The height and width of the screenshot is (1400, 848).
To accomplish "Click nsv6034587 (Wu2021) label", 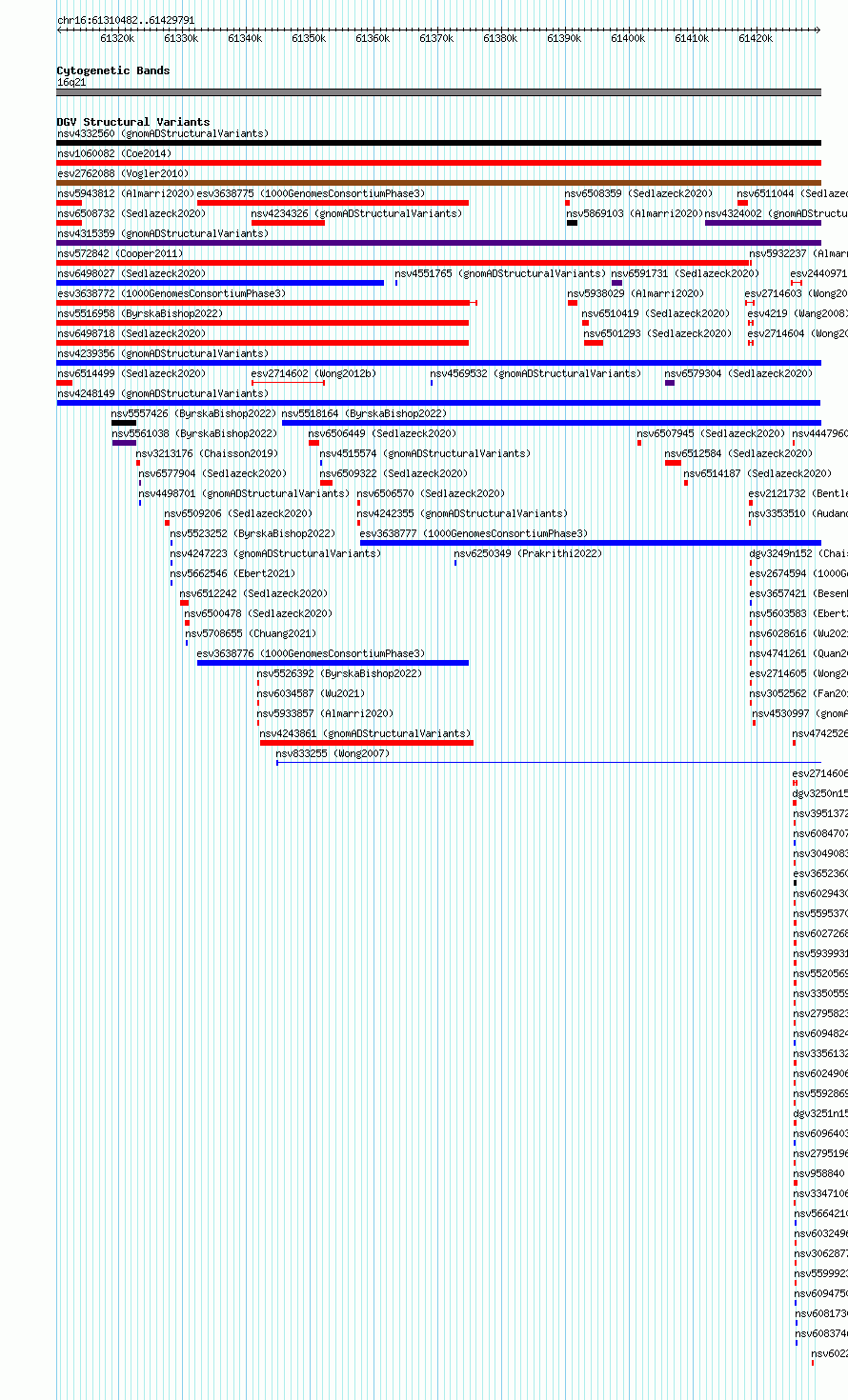I will click(x=311, y=693).
